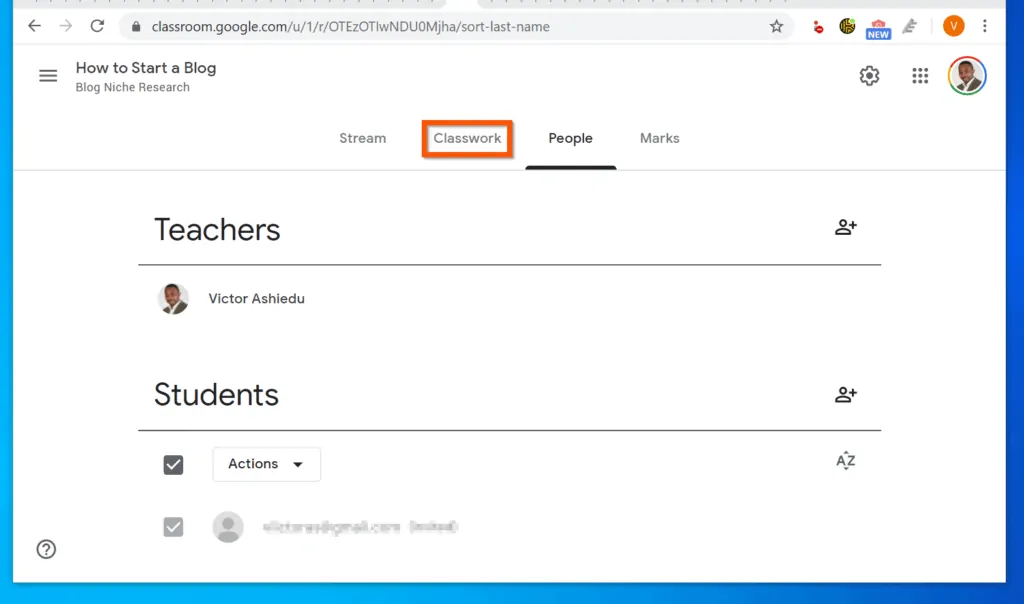This screenshot has width=1024, height=604.
Task: Open the Invite teachers icon
Action: [x=845, y=227]
